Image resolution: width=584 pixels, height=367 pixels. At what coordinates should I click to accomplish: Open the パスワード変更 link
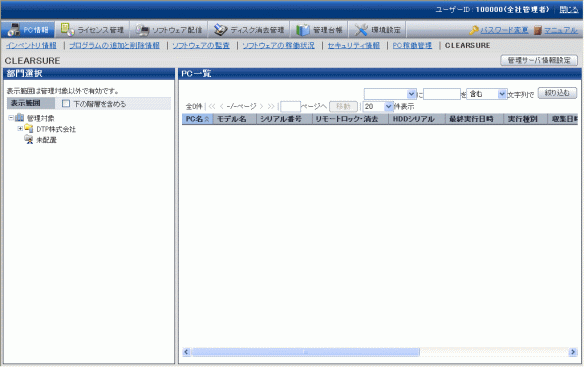tap(504, 30)
